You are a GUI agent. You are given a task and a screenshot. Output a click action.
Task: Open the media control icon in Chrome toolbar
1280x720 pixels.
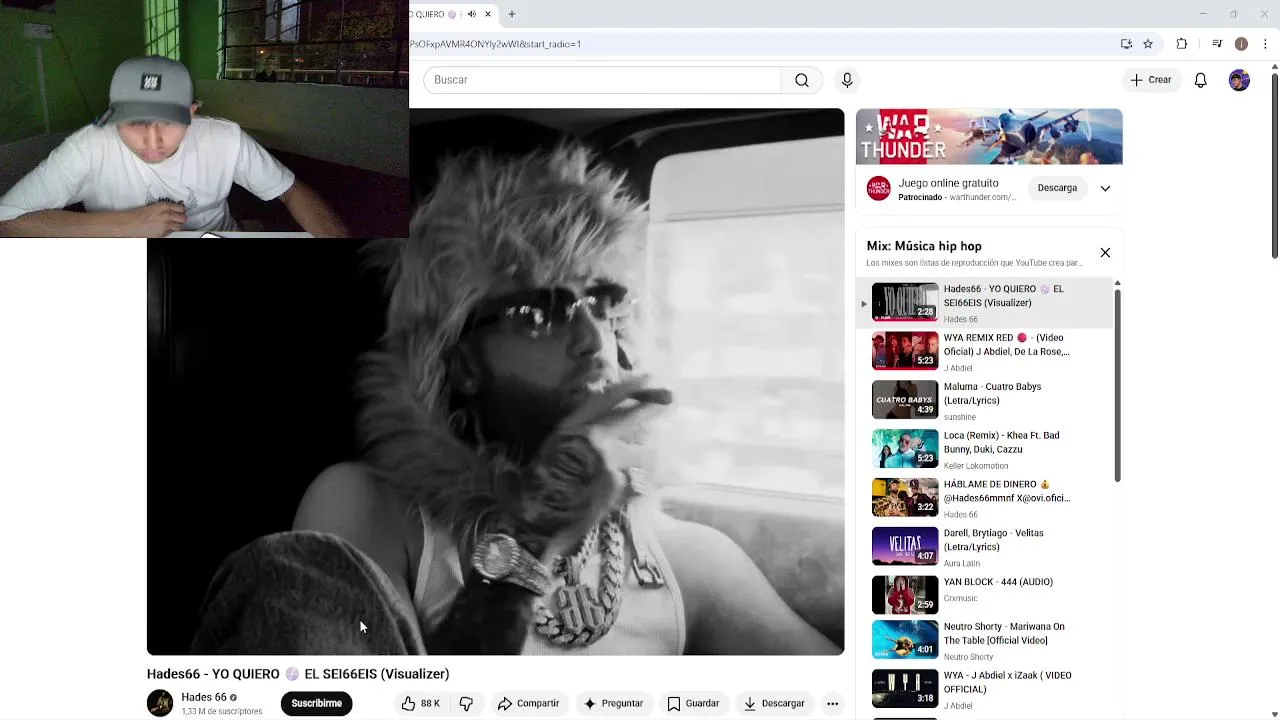[x=1217, y=44]
